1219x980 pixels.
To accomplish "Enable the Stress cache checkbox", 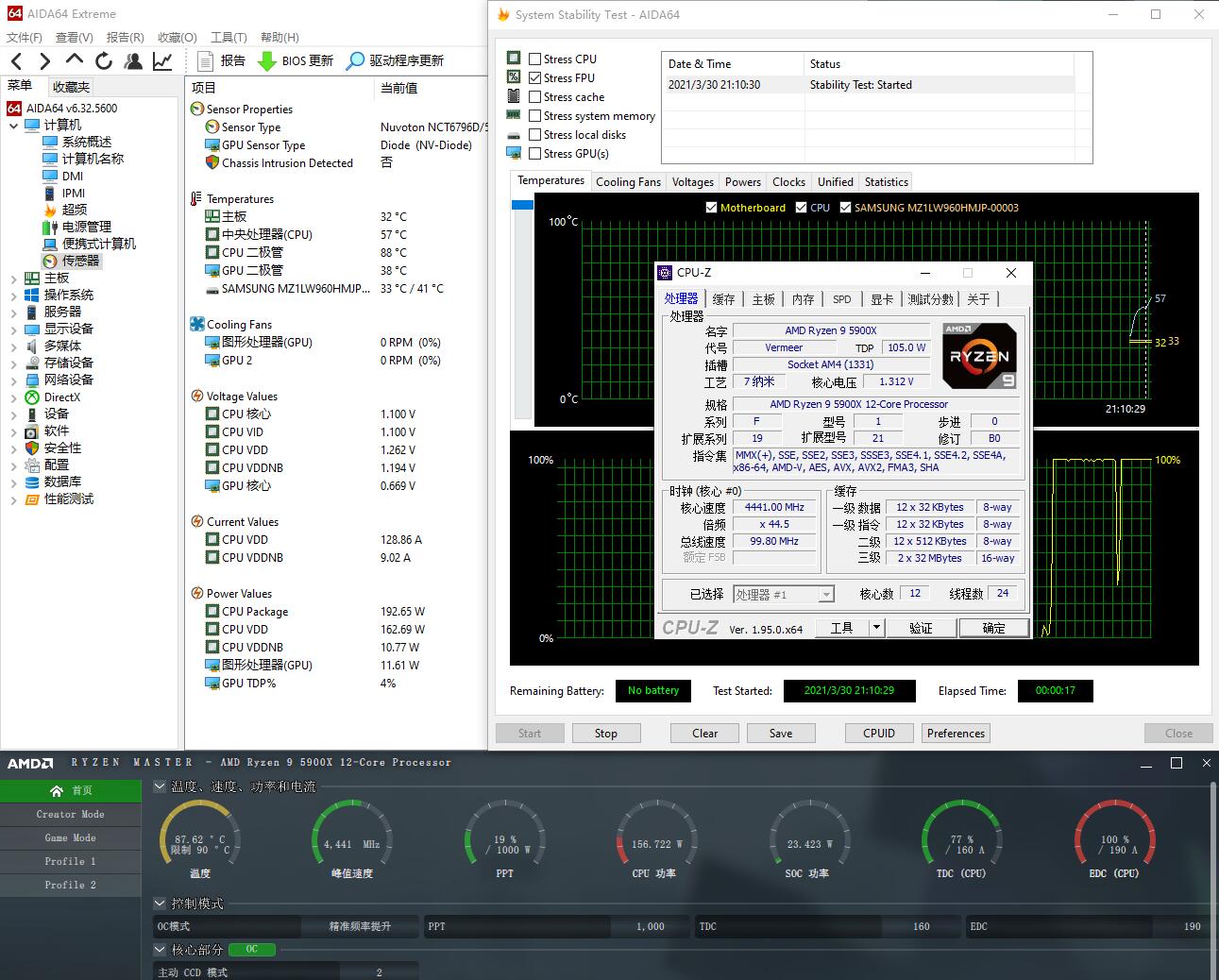I will point(535,96).
